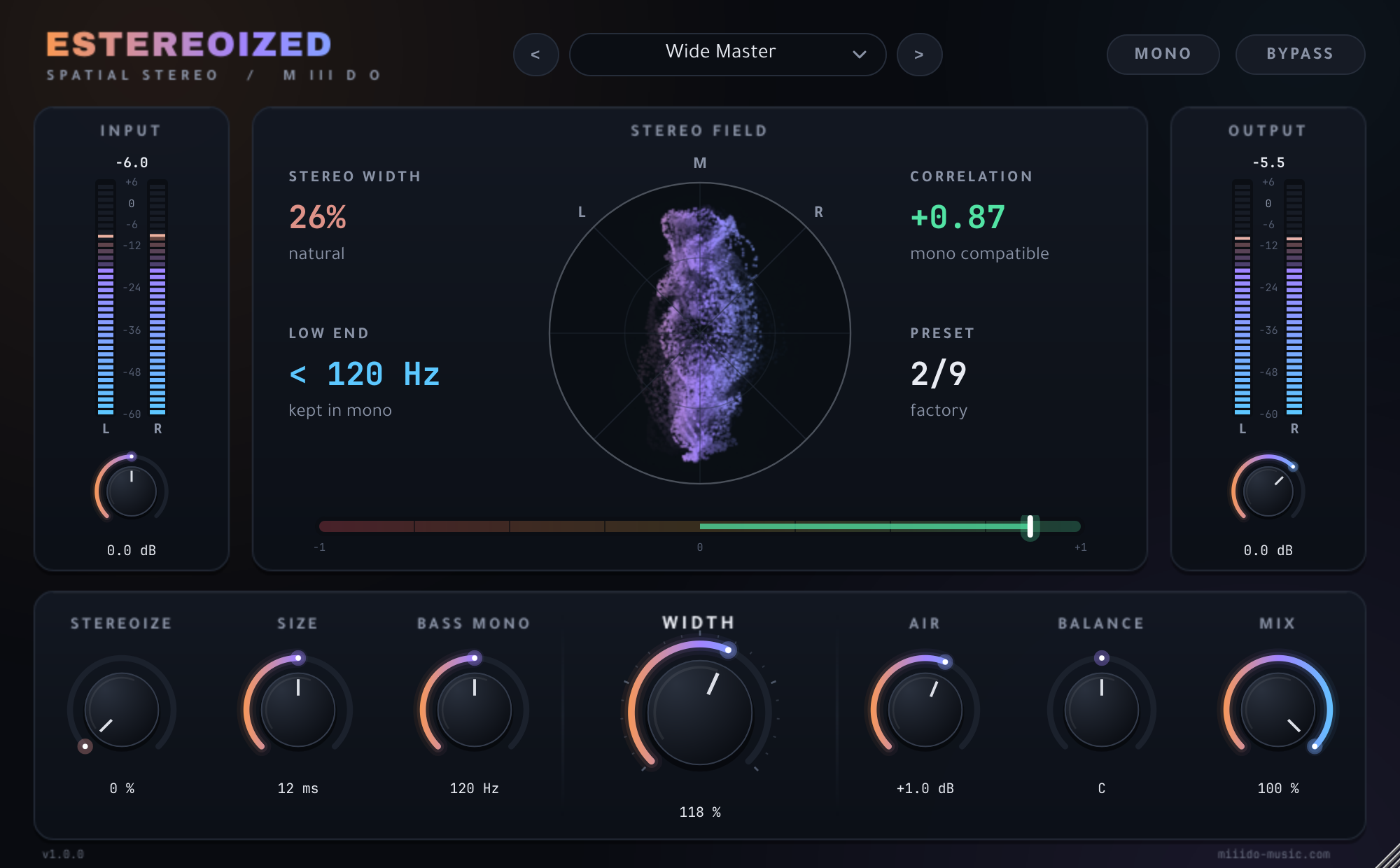The height and width of the screenshot is (868, 1400).
Task: Click the ESTEREOIZED logo
Action: 189,45
